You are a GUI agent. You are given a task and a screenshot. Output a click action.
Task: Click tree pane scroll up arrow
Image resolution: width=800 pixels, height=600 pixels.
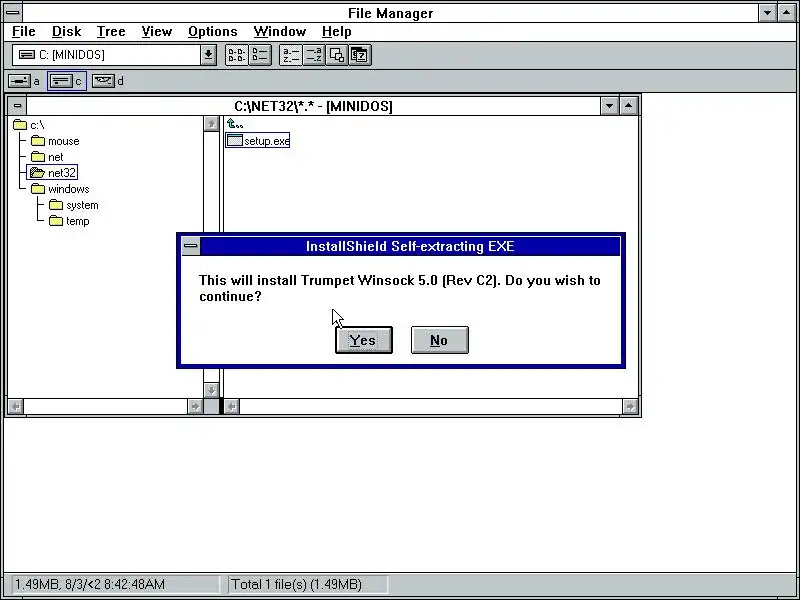point(211,123)
